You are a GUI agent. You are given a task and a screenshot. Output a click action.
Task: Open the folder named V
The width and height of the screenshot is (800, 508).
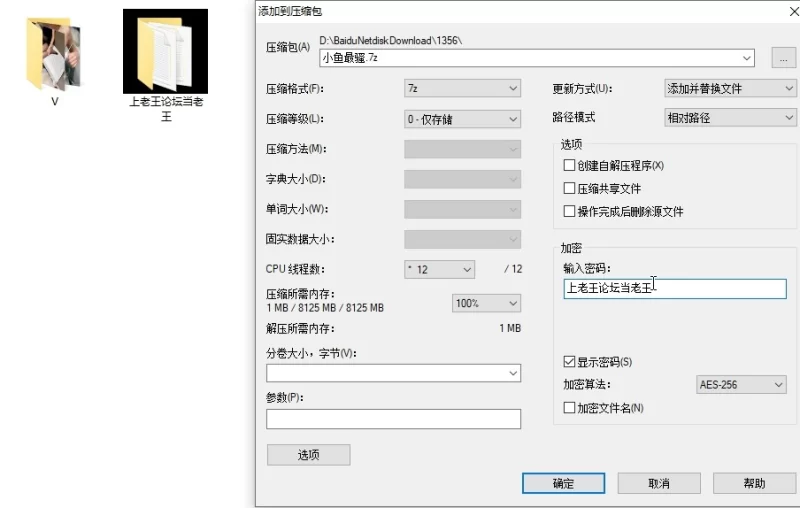[53, 55]
